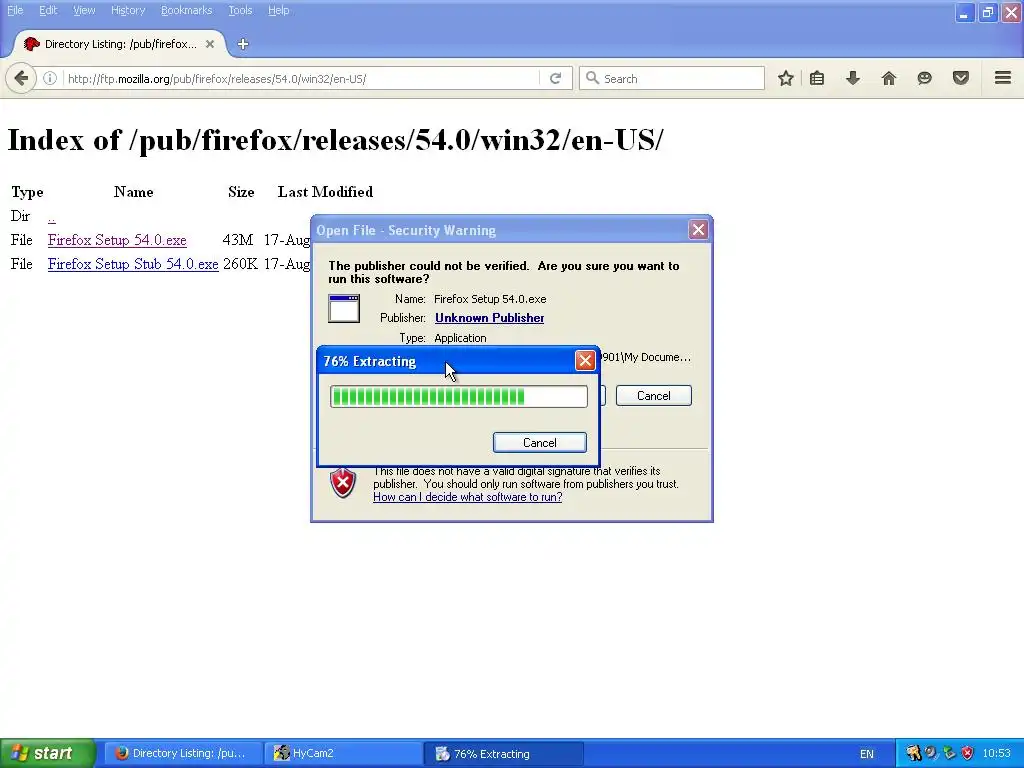Go to Home page icon
The height and width of the screenshot is (768, 1024).
click(889, 78)
